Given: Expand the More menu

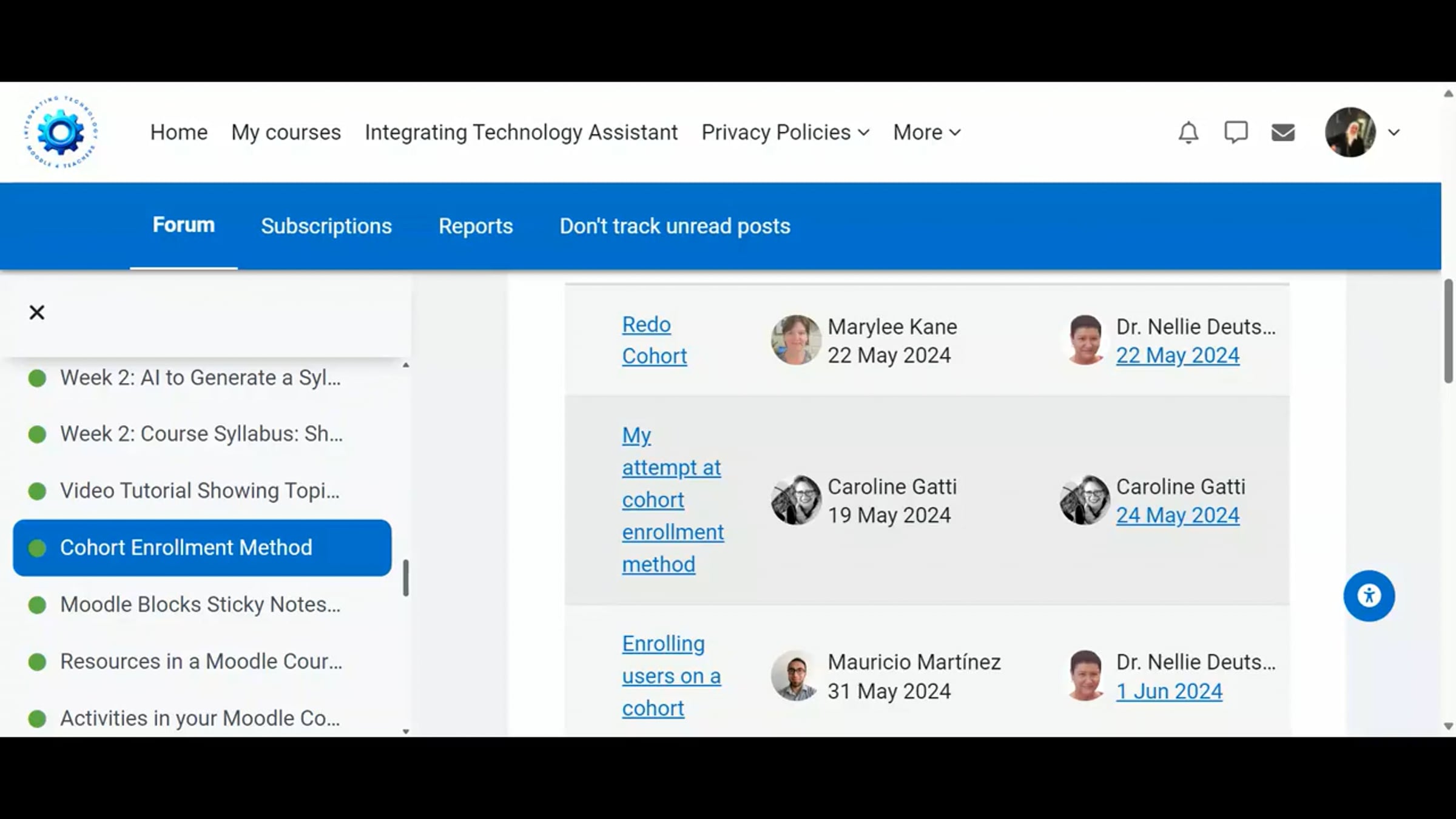Looking at the screenshot, I should (926, 132).
